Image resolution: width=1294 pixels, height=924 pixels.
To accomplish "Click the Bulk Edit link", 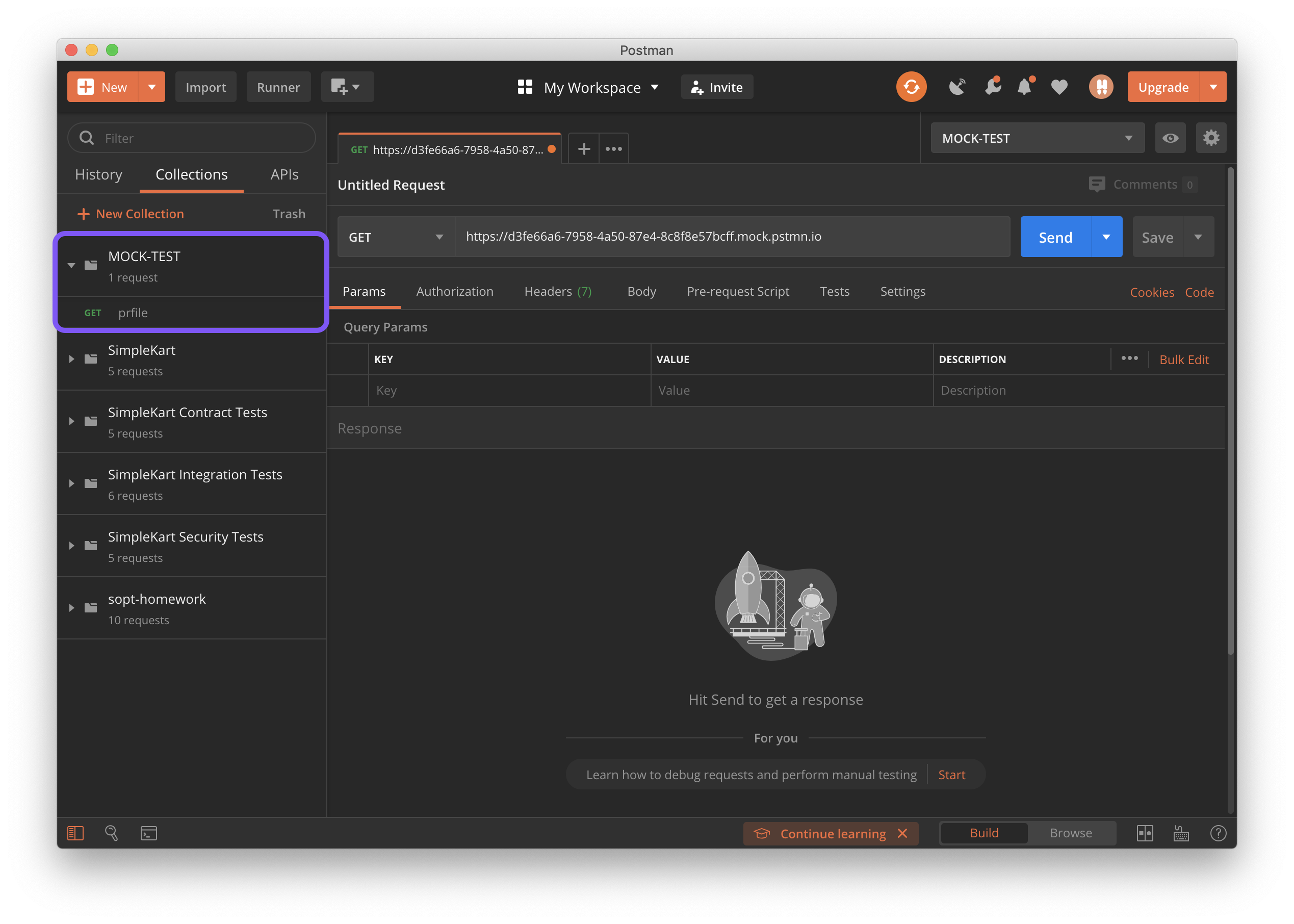I will pos(1184,360).
